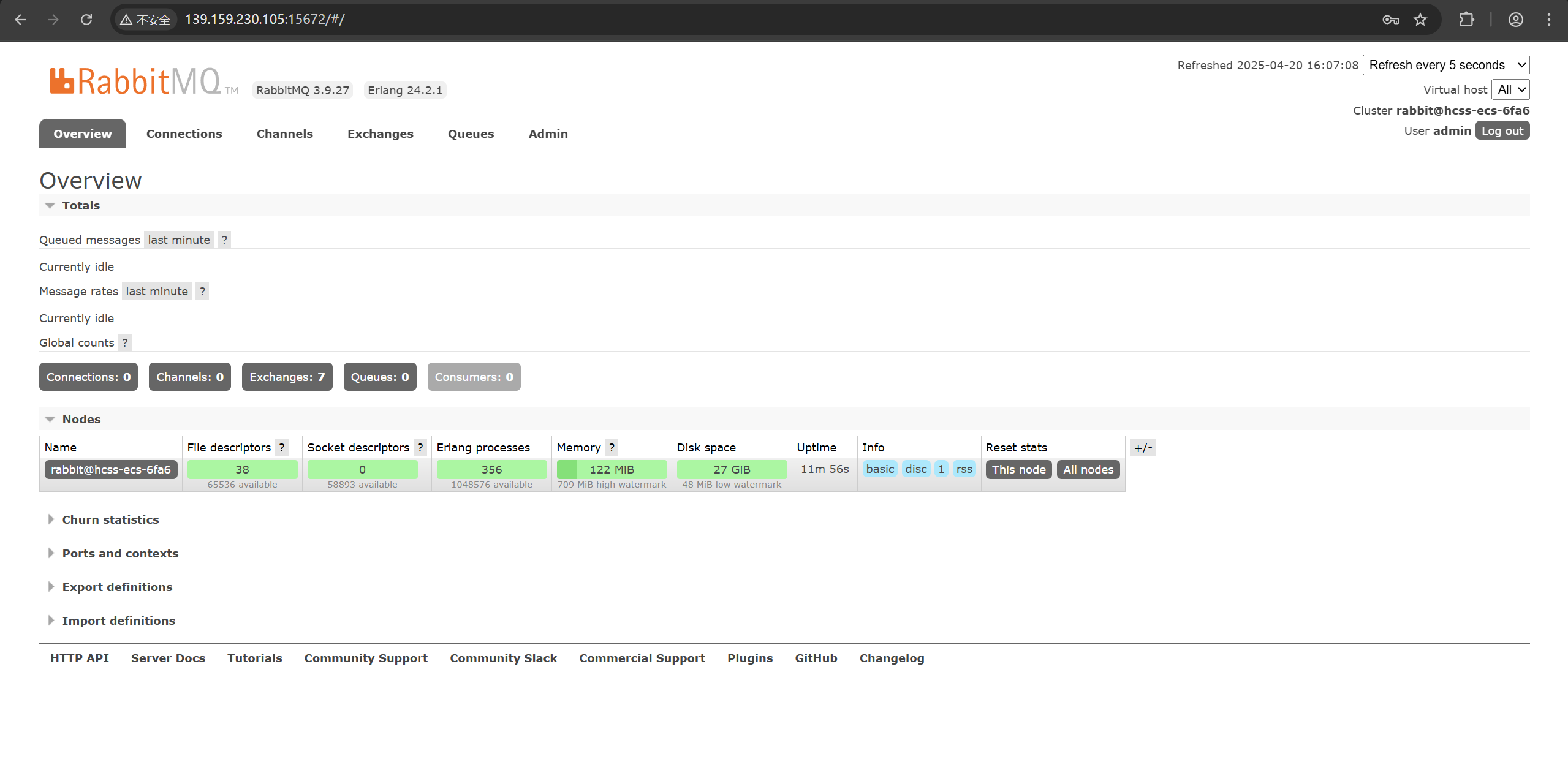Click the bookmark star icon
This screenshot has height=781, width=1568.
click(x=1420, y=20)
